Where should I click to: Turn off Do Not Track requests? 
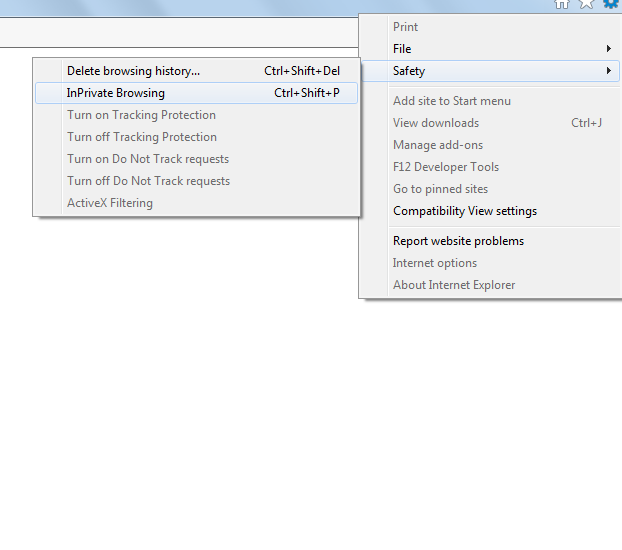click(148, 181)
